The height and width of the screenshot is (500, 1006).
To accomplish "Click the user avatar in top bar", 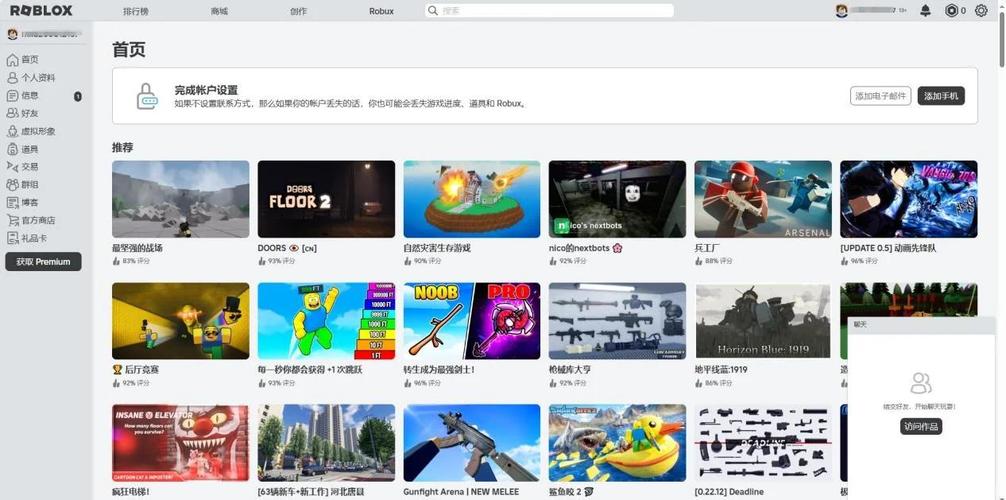I will point(842,10).
